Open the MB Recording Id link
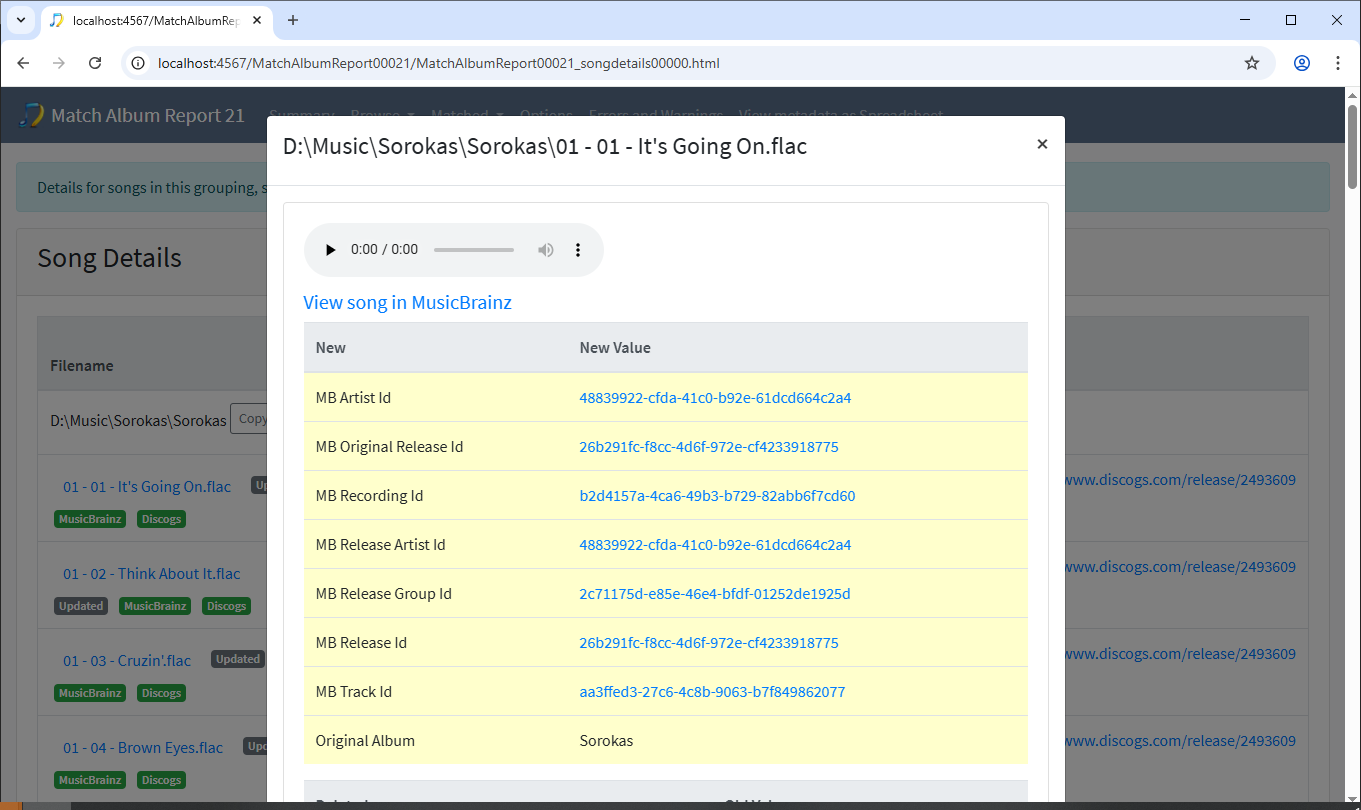 coord(717,496)
